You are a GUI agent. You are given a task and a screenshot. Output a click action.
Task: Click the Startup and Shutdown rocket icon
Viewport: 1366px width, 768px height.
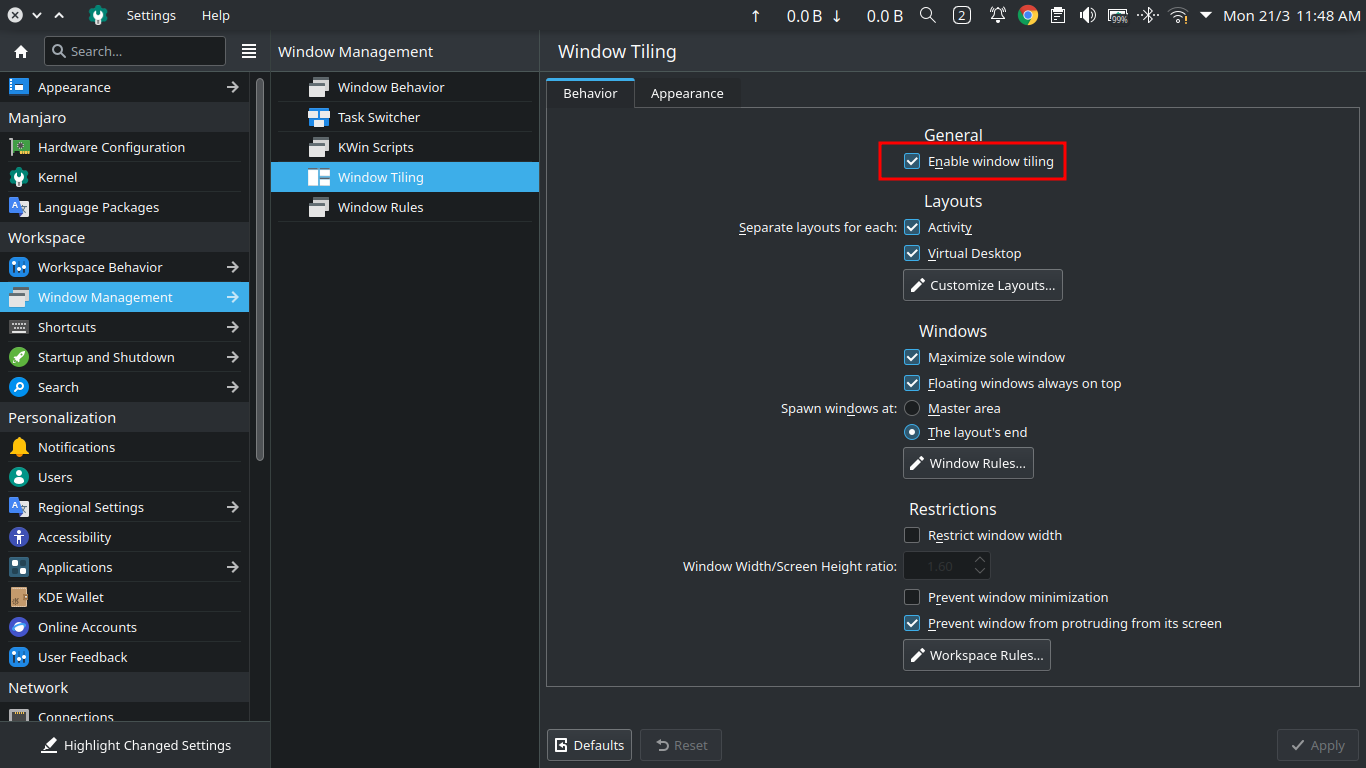[19, 357]
